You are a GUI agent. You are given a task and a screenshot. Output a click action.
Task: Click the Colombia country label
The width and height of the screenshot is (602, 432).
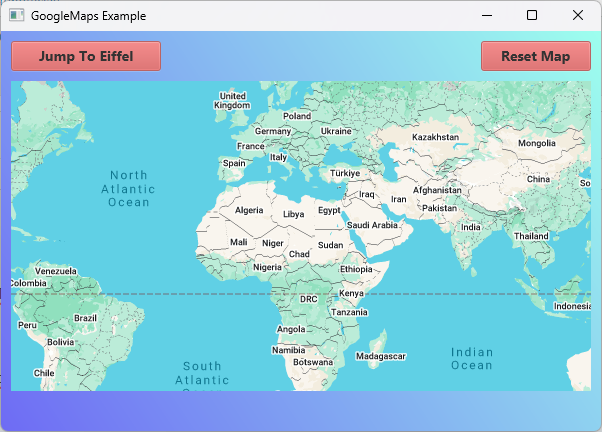coord(29,283)
